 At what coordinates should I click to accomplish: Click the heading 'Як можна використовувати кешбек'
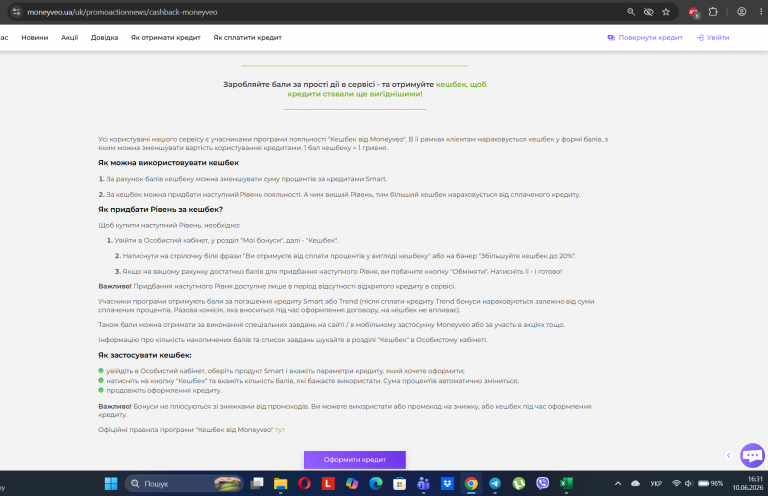tap(168, 163)
